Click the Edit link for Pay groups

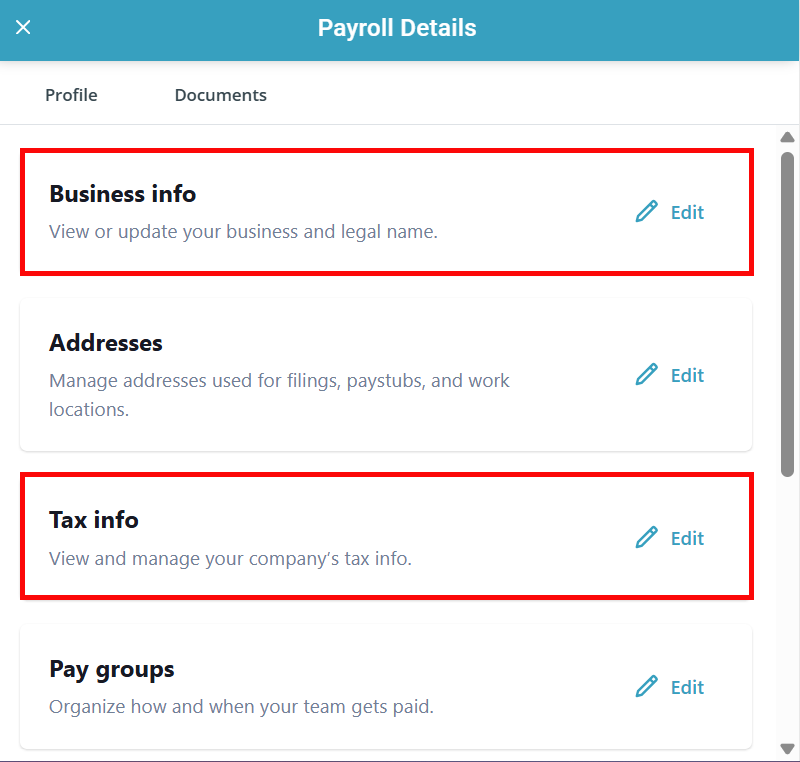(687, 687)
